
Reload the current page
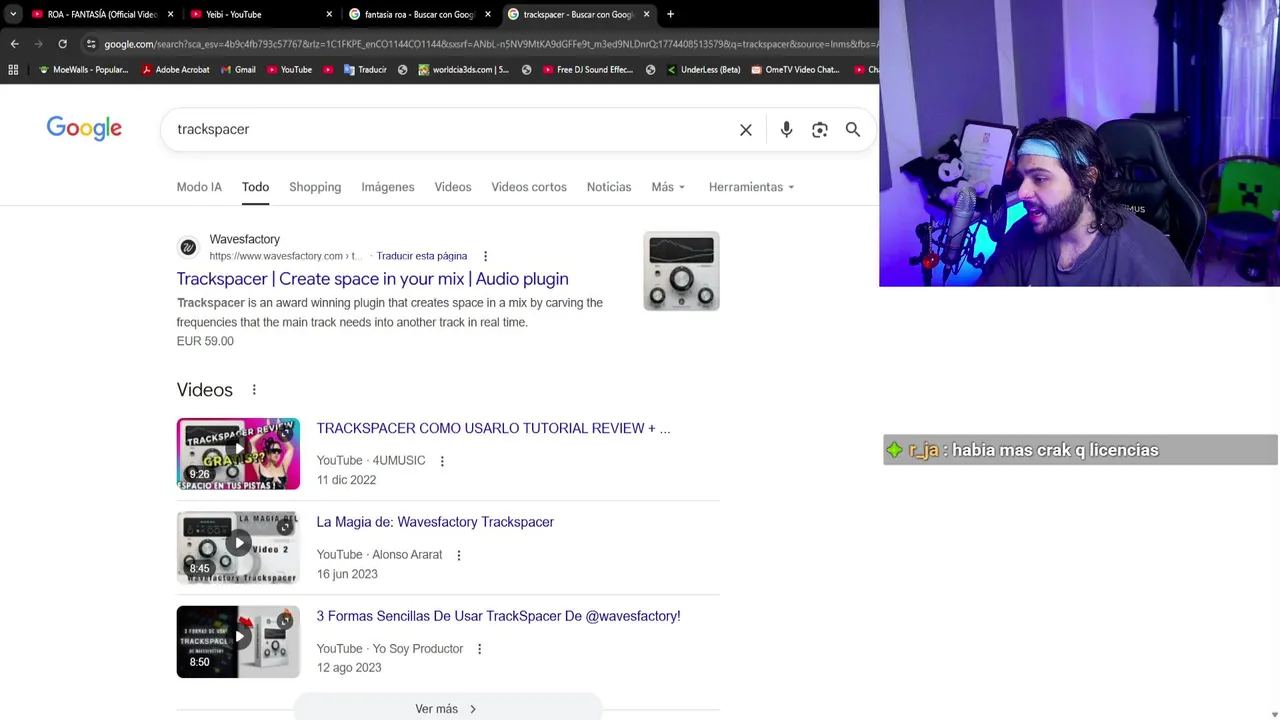[x=62, y=44]
